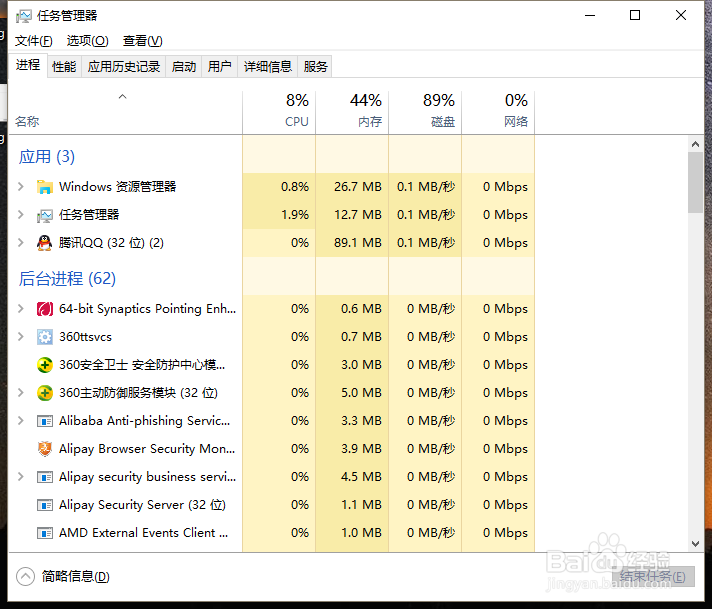Click the 腾讯QQ penguin icon

(x=44, y=243)
